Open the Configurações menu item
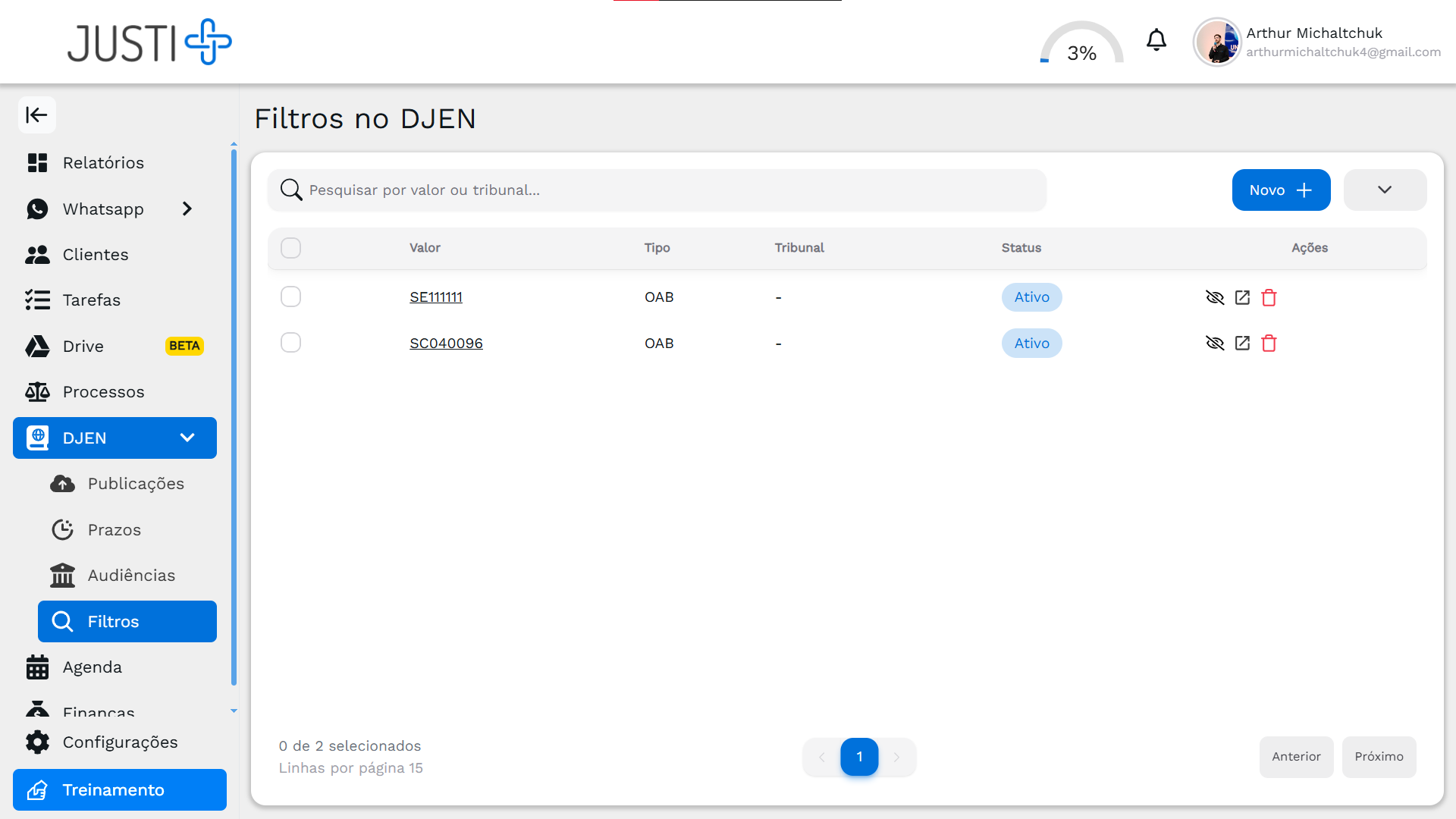This screenshot has height=819, width=1456. pos(120,742)
